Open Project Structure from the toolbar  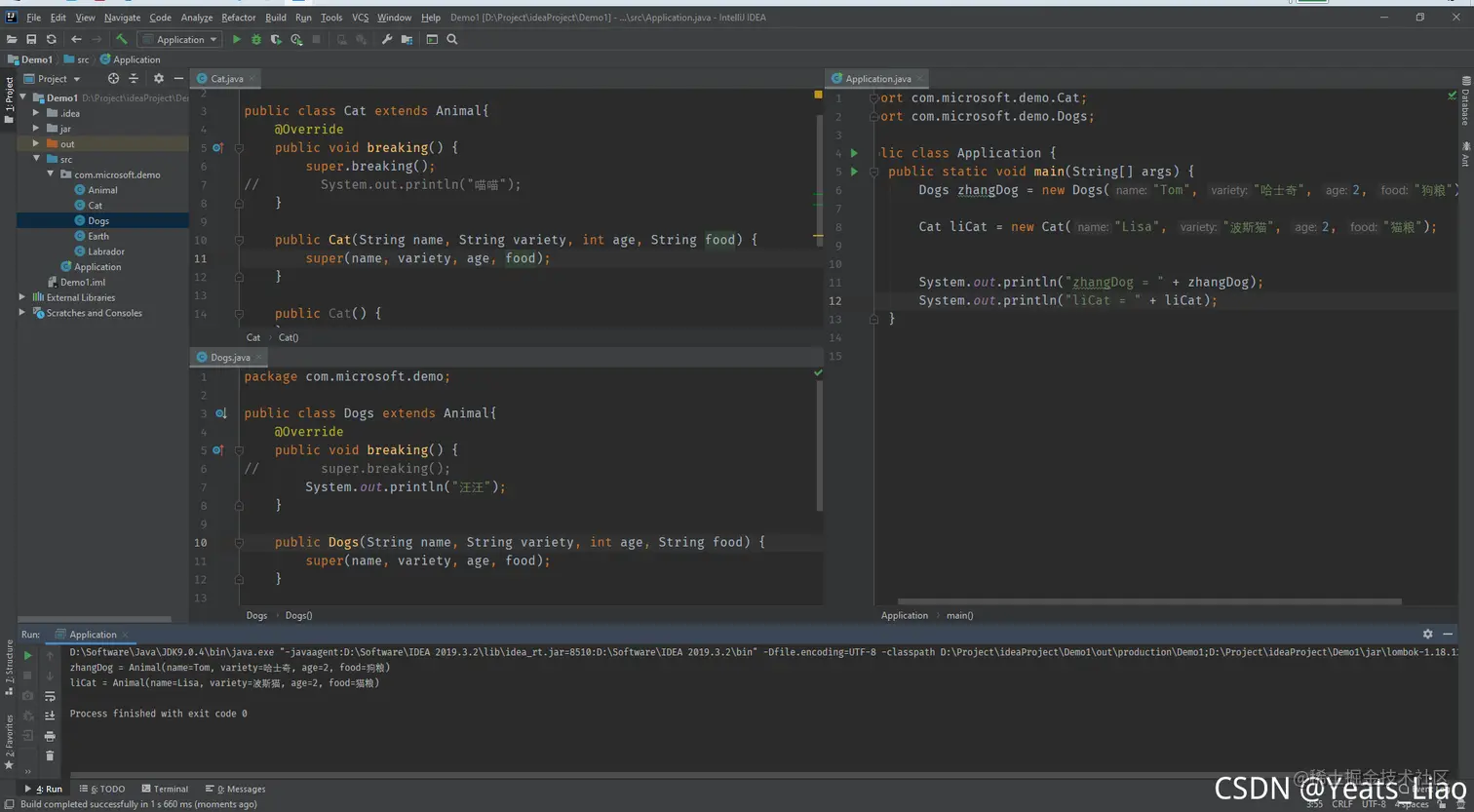point(407,40)
